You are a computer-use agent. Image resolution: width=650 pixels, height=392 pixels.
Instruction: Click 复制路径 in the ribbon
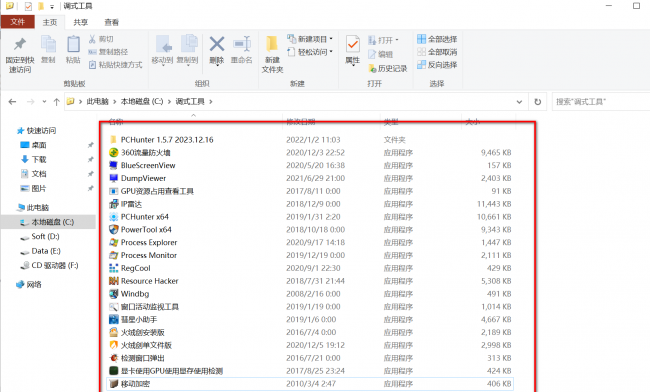(x=108, y=52)
